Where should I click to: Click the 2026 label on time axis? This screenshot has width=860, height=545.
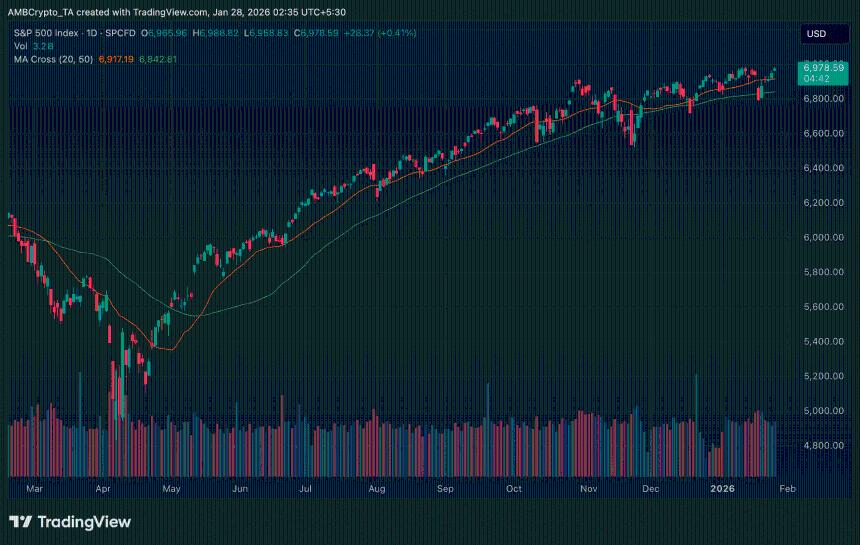click(x=722, y=489)
